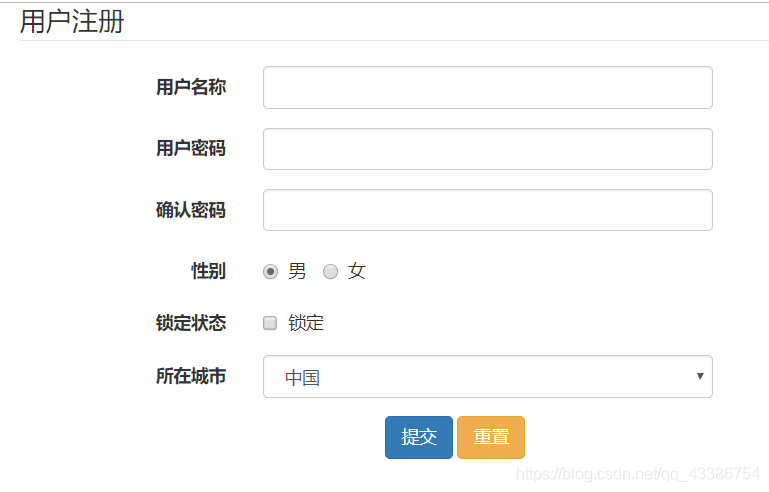
Task: Reset the form using 重置 button
Action: (x=491, y=438)
